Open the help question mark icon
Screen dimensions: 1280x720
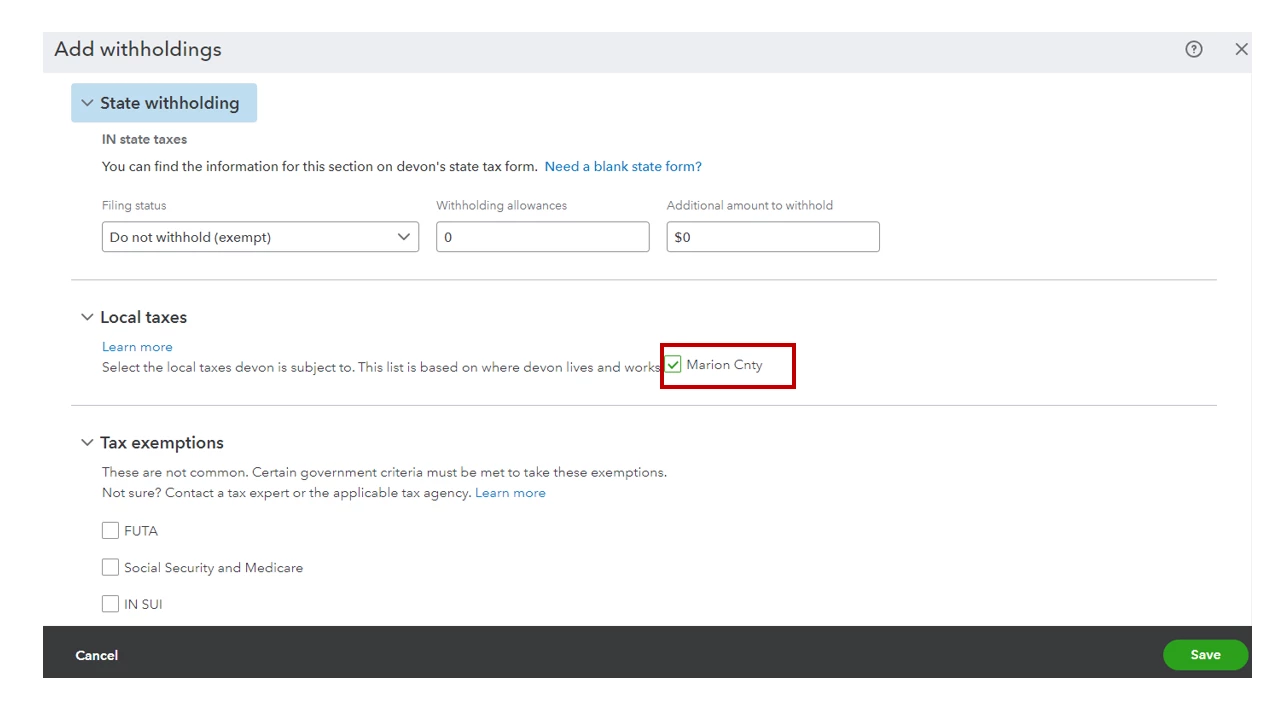click(x=1194, y=49)
